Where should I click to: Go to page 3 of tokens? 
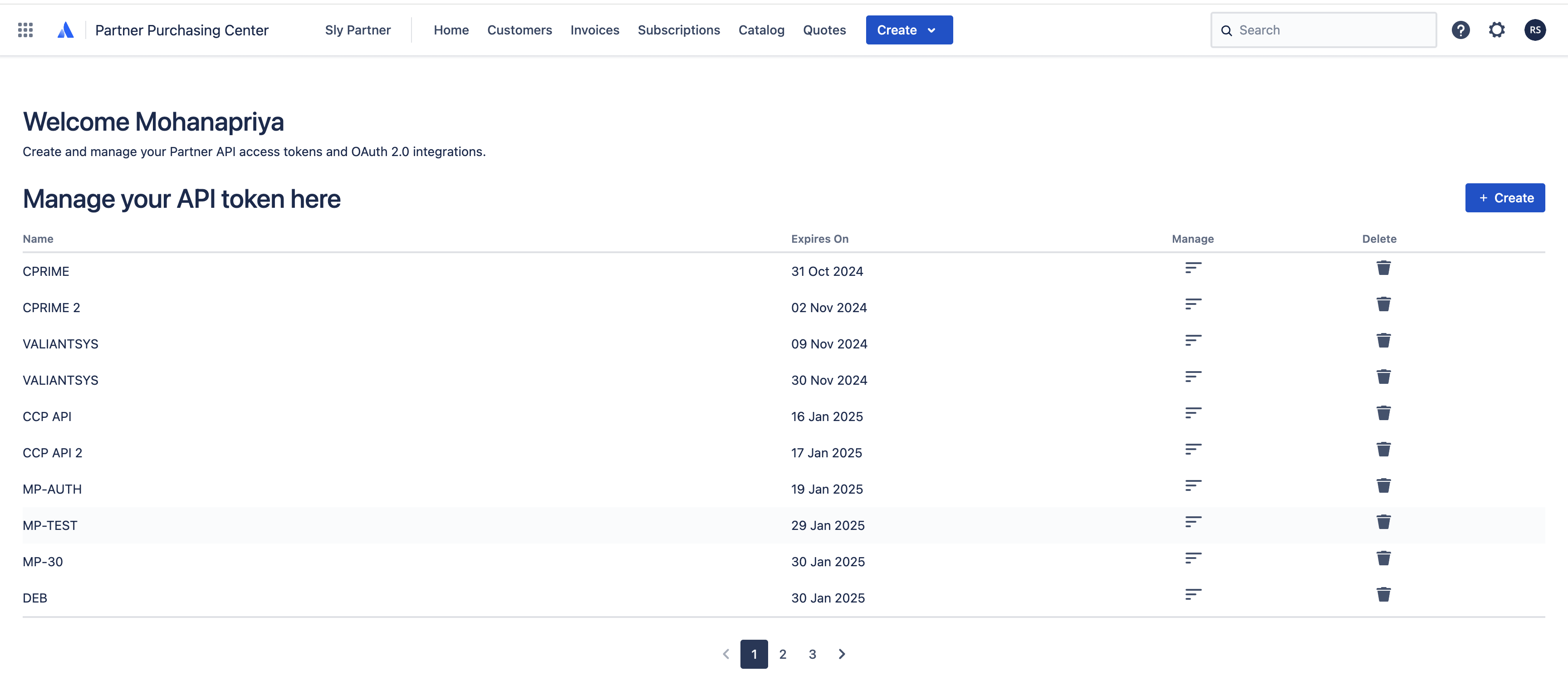812,654
